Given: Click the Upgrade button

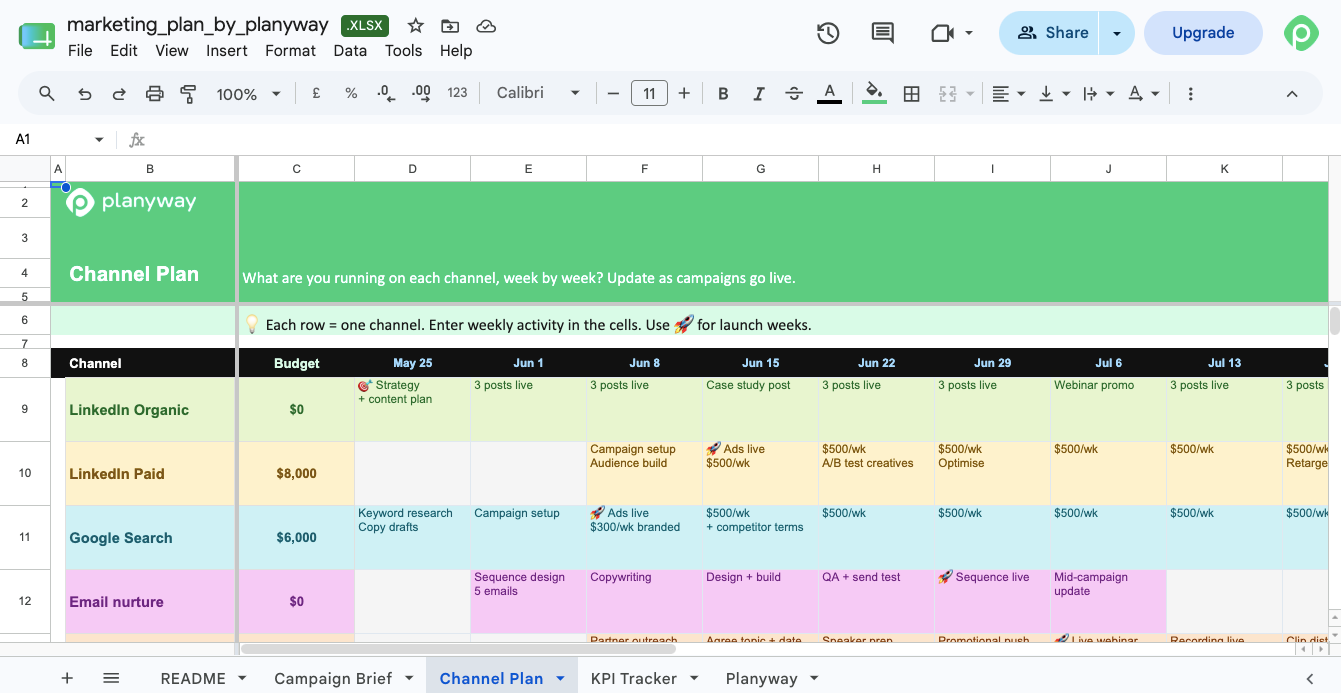Looking at the screenshot, I should [1203, 33].
